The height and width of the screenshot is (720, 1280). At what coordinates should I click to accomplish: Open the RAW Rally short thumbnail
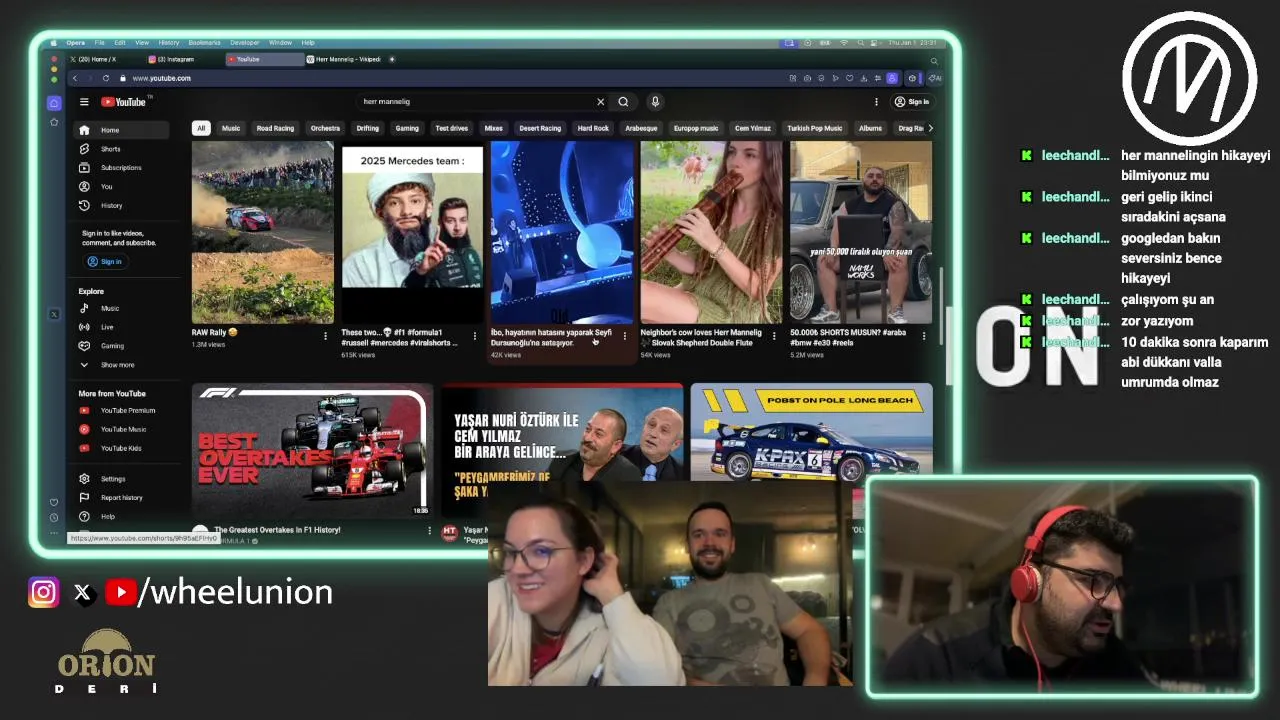click(263, 232)
